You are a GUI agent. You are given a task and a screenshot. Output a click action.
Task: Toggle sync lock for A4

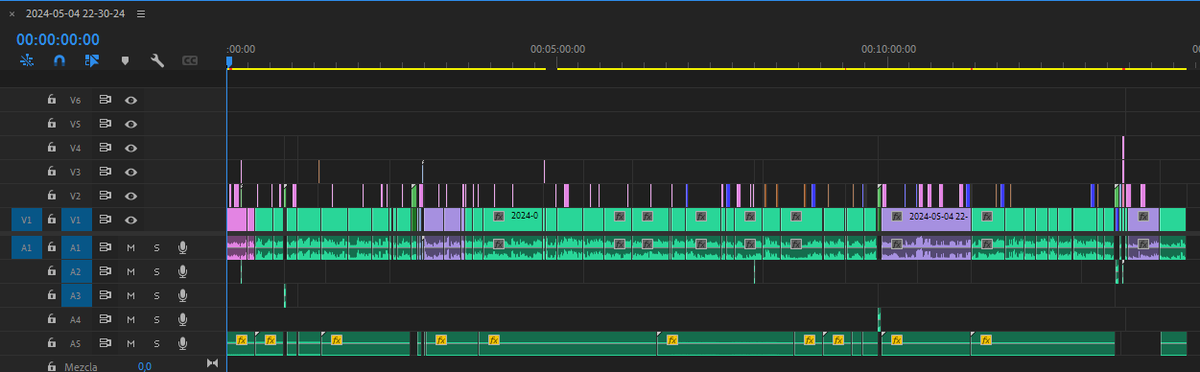tap(104, 319)
